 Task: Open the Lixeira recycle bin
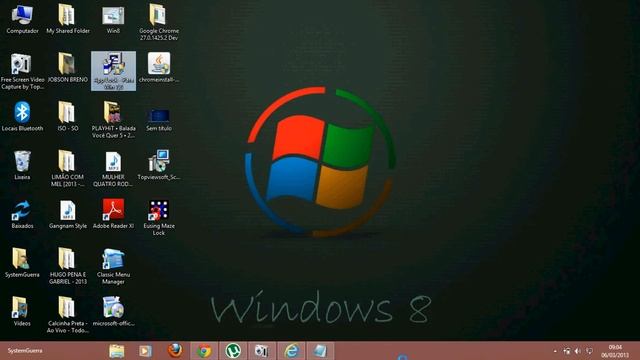(x=22, y=165)
